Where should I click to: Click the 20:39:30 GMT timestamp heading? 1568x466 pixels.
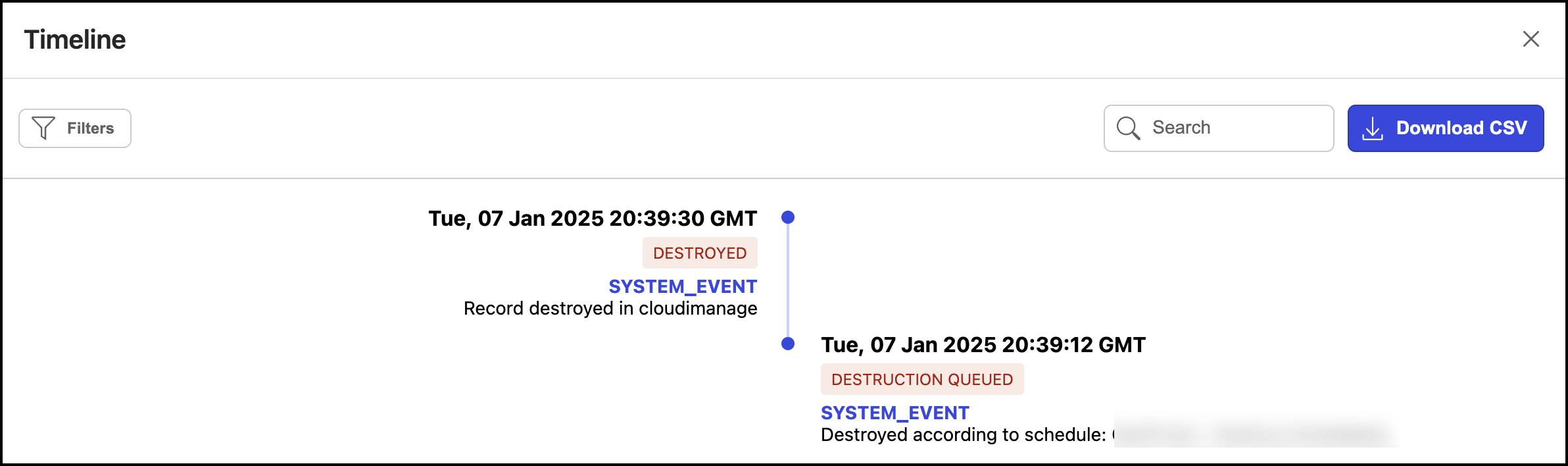point(593,219)
